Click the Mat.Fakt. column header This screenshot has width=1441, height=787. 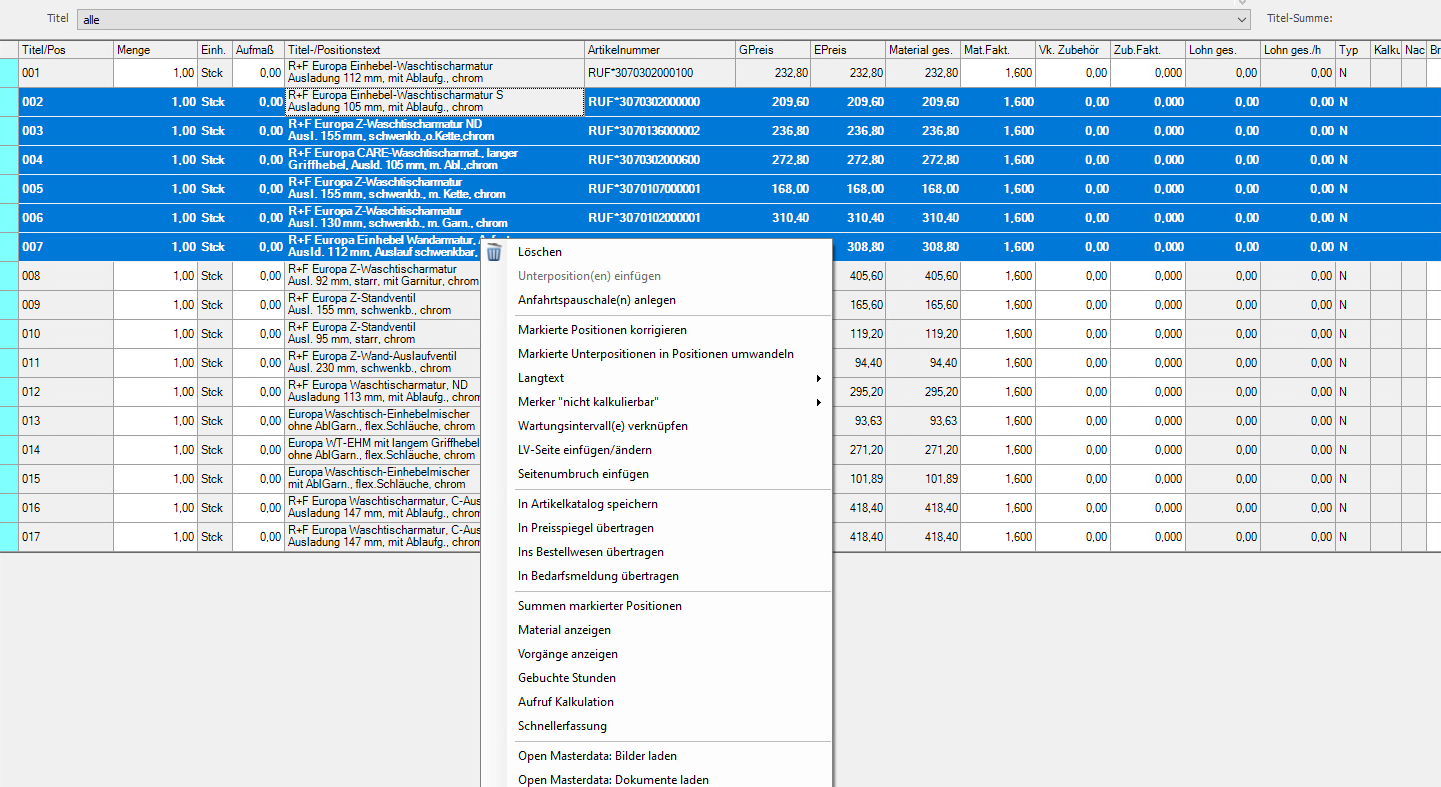pos(998,50)
